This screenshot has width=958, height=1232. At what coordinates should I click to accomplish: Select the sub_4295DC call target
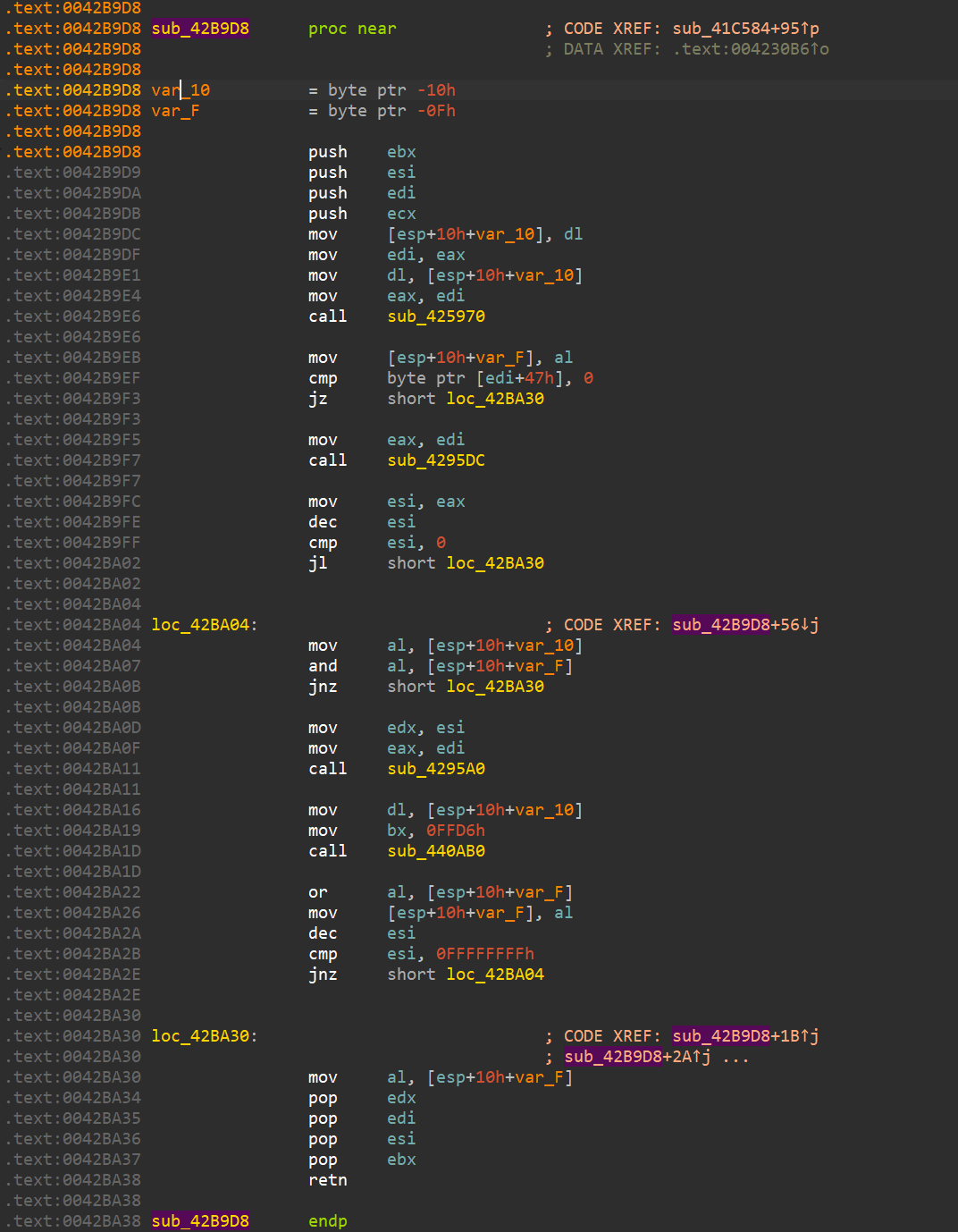pyautogui.click(x=436, y=460)
